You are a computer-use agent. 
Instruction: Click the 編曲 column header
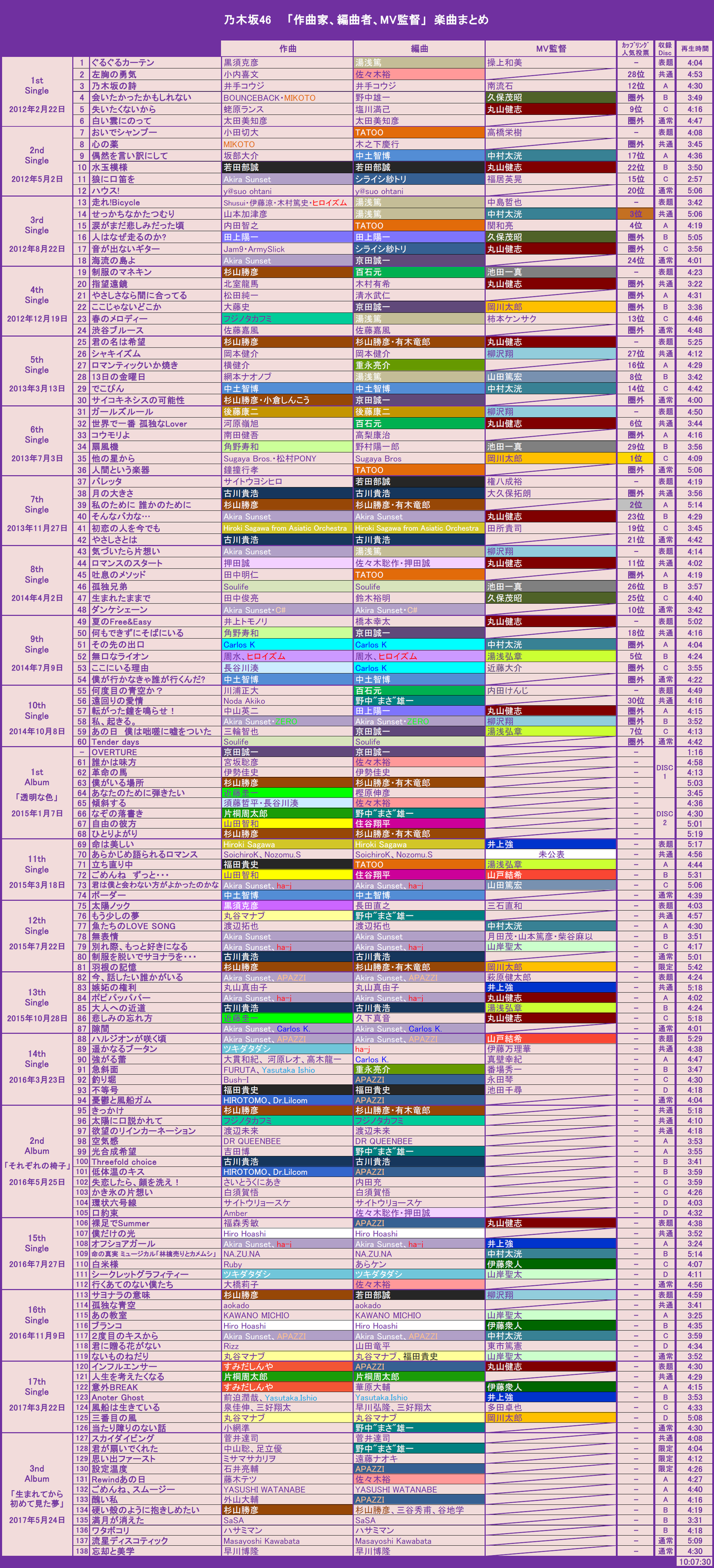tap(419, 49)
